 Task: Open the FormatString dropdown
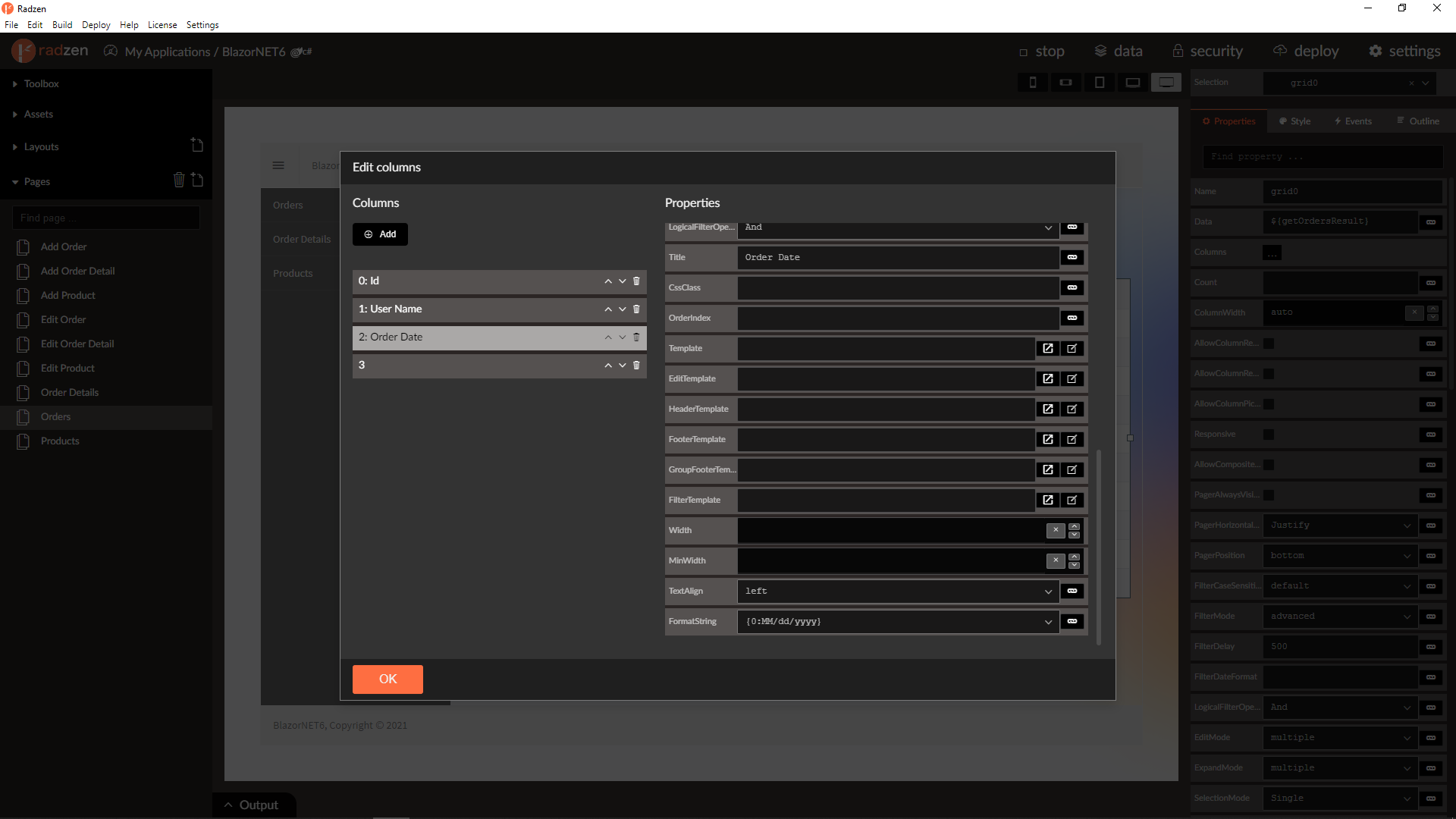coord(1048,622)
